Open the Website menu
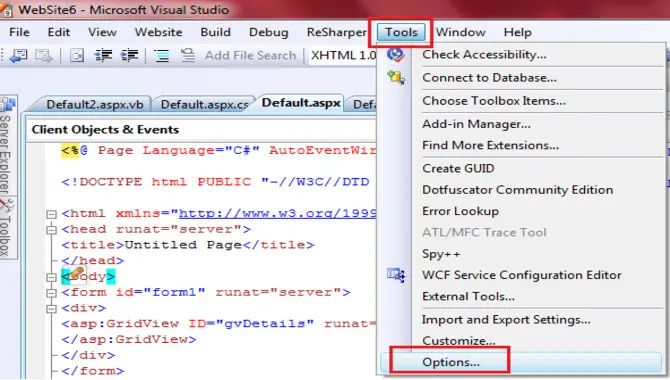Image resolution: width=670 pixels, height=380 pixels. point(159,32)
